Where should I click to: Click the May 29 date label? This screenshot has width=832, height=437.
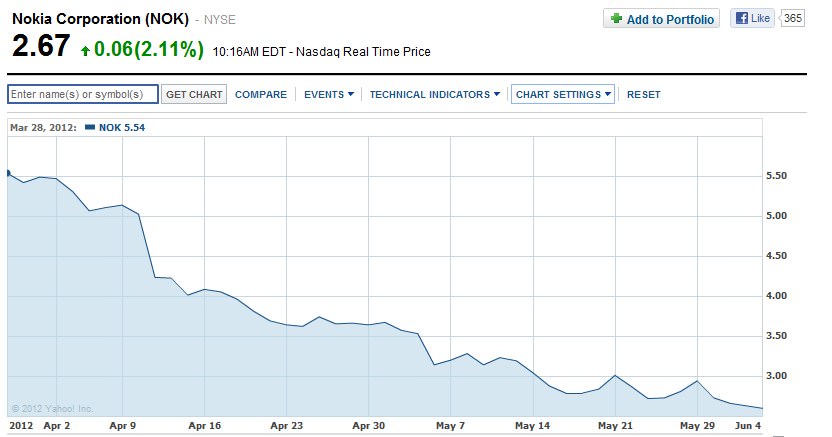tap(697, 425)
